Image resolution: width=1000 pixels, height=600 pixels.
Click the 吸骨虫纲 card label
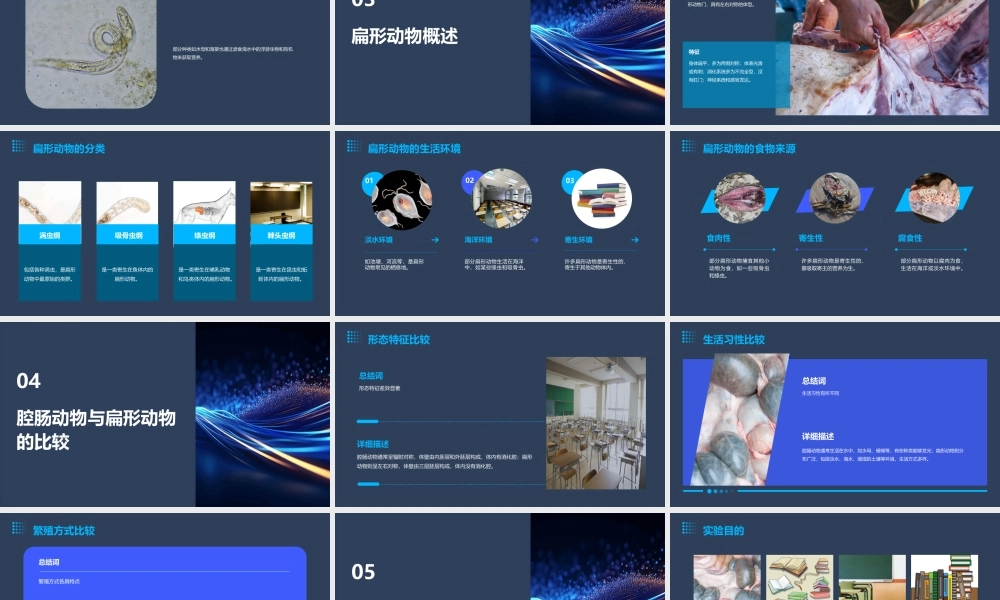click(128, 235)
